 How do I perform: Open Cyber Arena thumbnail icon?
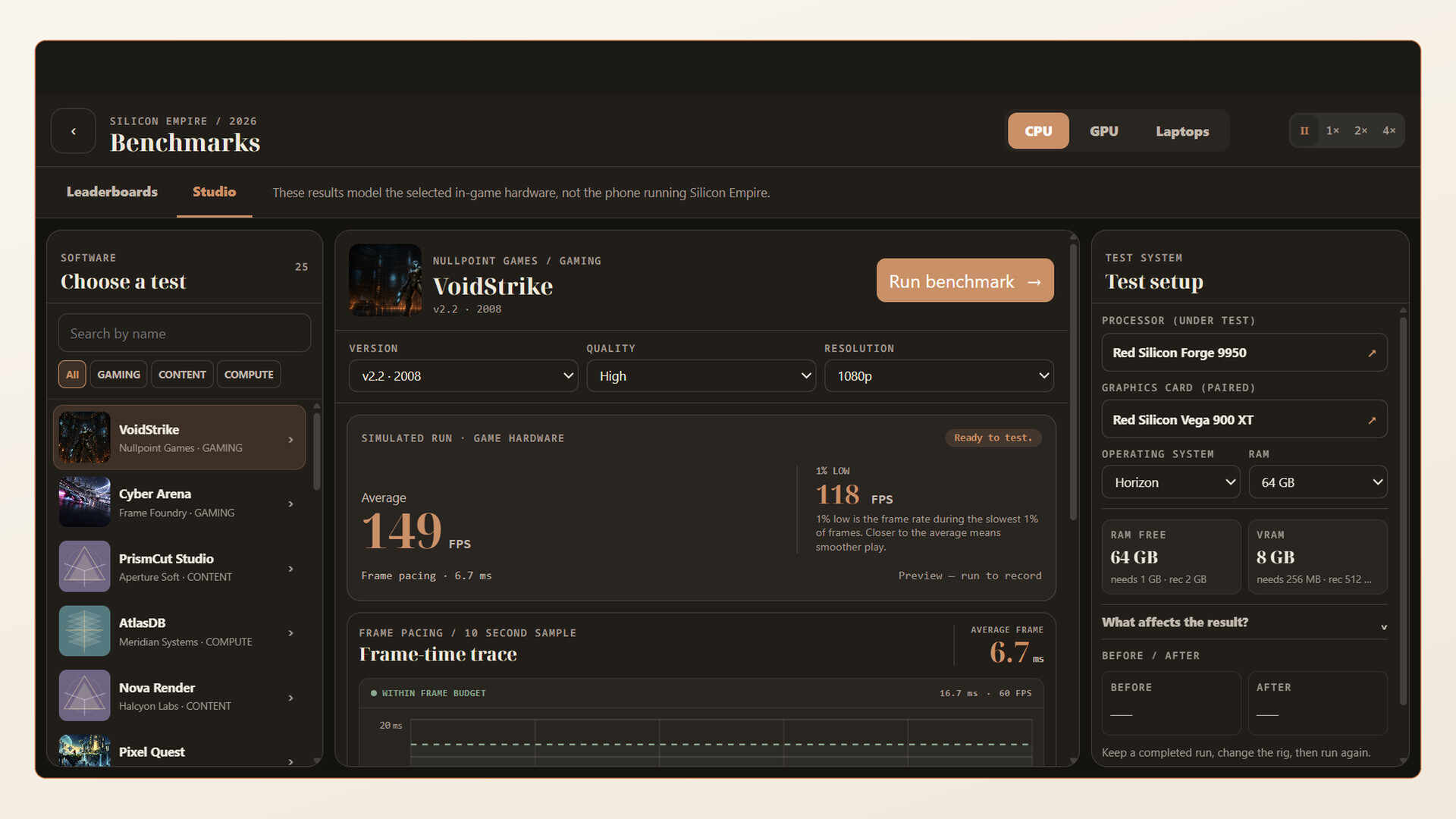(x=85, y=502)
